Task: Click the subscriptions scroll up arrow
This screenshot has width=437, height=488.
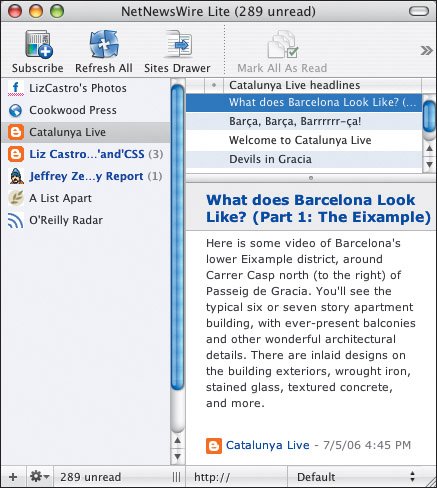Action: click(x=178, y=441)
